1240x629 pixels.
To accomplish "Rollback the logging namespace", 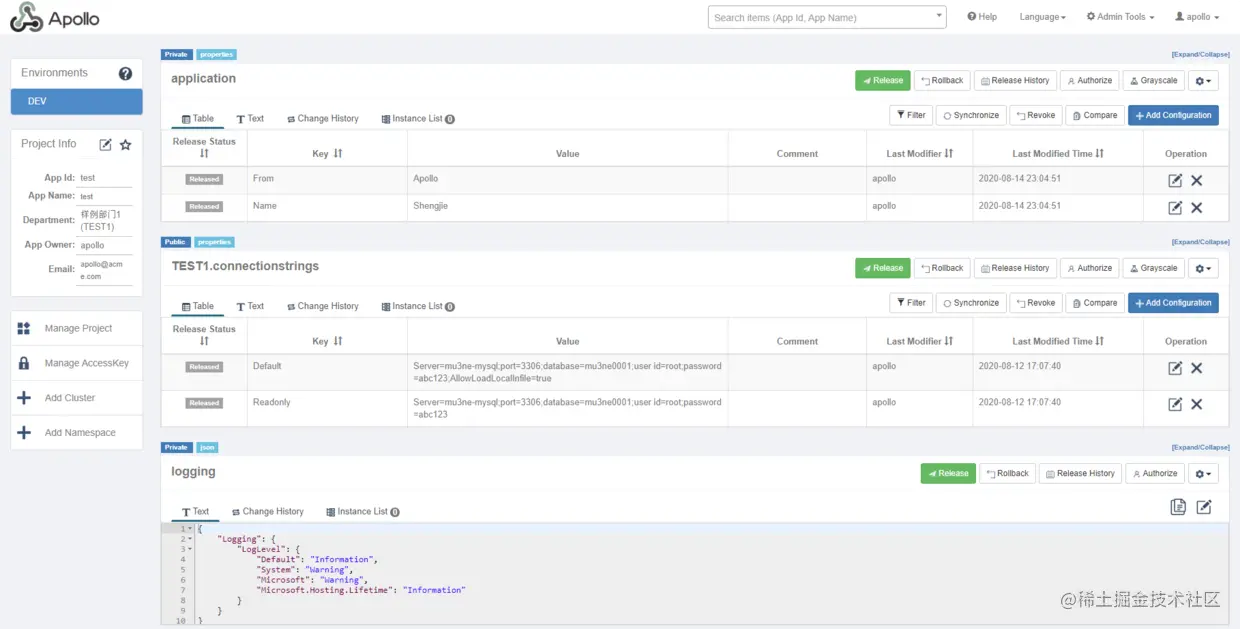I will click(1007, 474).
